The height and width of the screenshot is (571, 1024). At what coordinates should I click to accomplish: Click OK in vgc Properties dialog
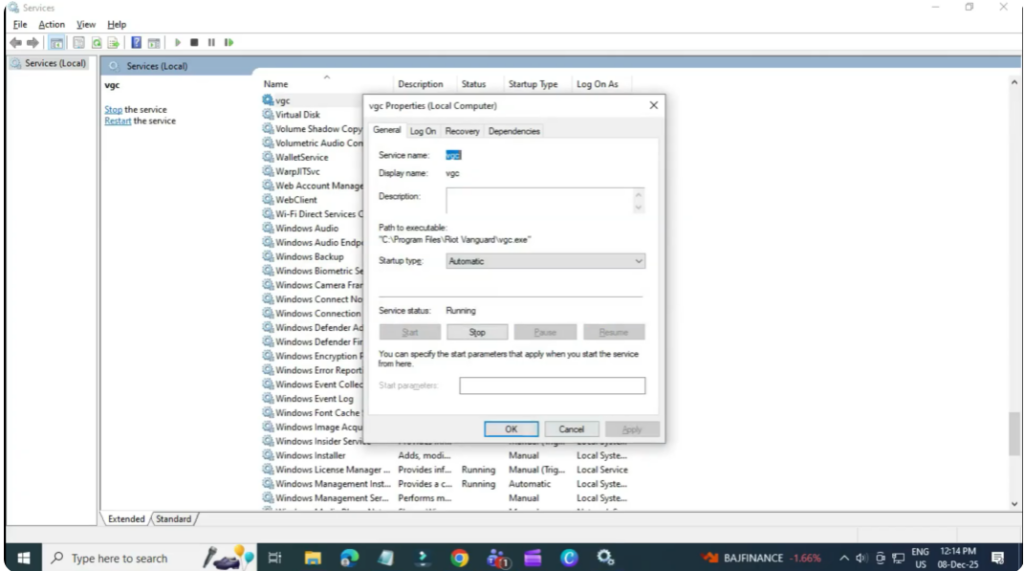(x=511, y=429)
